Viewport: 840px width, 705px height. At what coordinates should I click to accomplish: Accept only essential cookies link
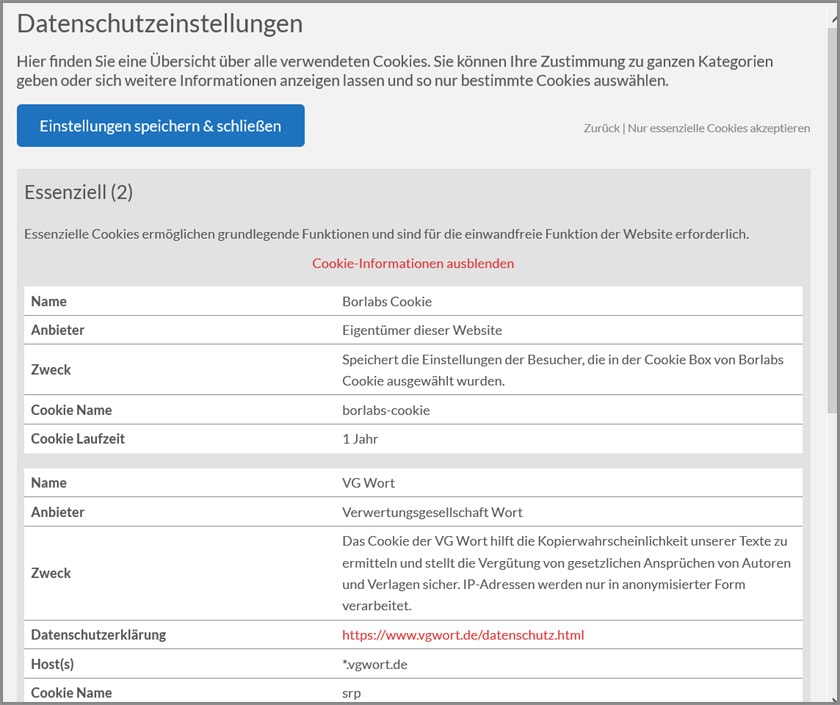[718, 128]
